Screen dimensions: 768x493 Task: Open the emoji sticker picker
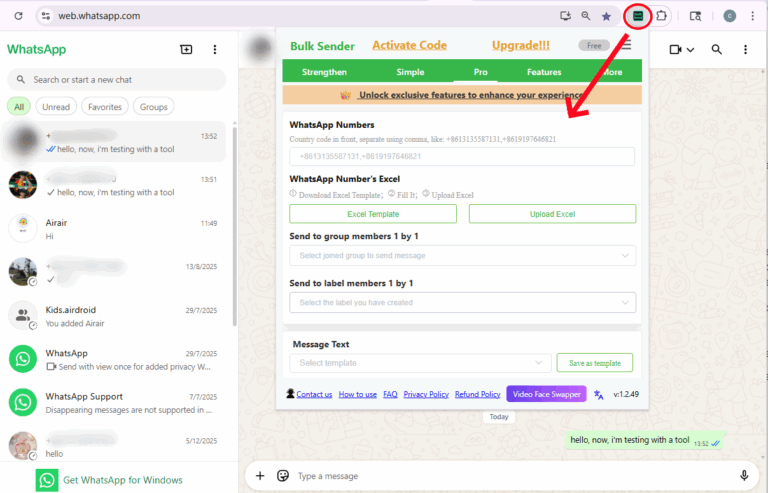[283, 475]
